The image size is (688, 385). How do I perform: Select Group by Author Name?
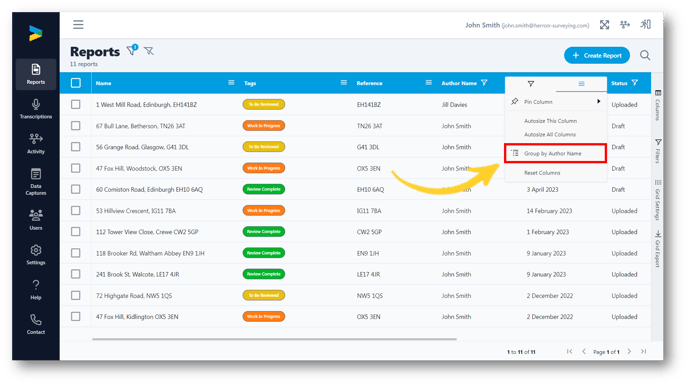(555, 153)
